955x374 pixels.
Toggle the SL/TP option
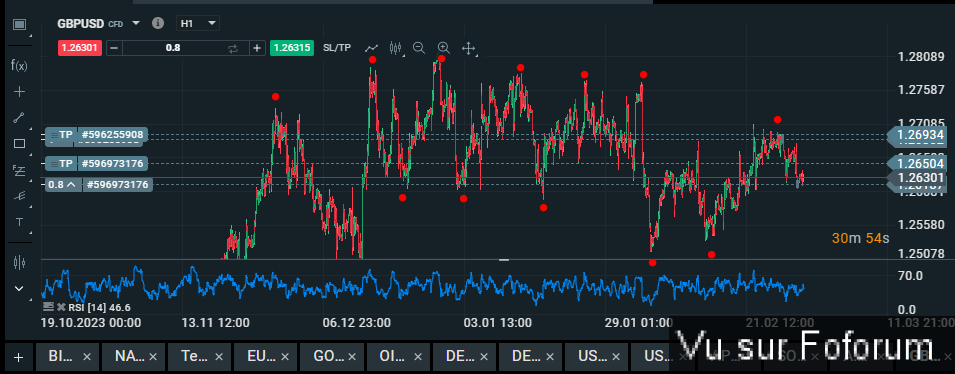tap(337, 48)
